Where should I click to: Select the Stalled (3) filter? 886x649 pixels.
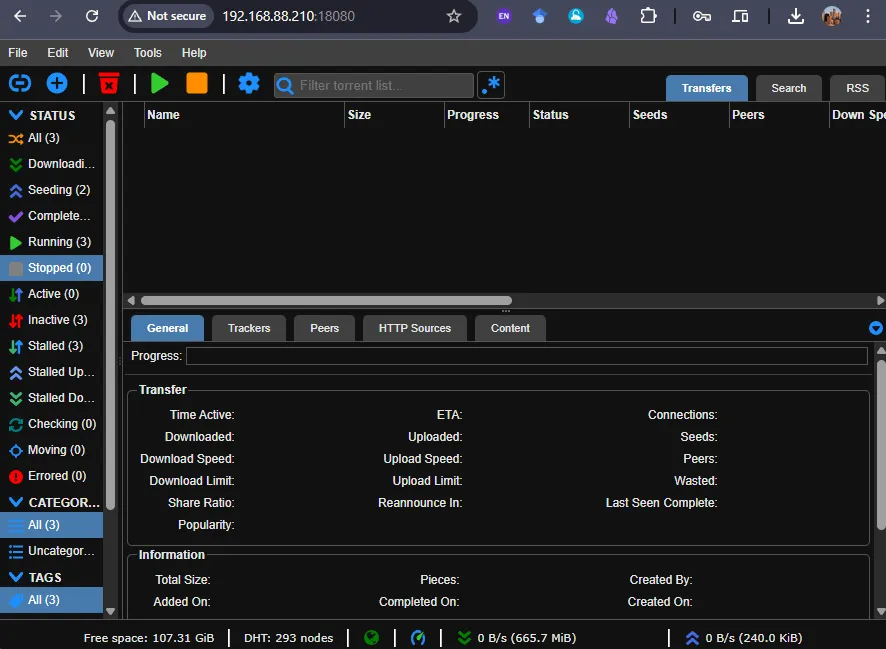pyautogui.click(x=51, y=346)
